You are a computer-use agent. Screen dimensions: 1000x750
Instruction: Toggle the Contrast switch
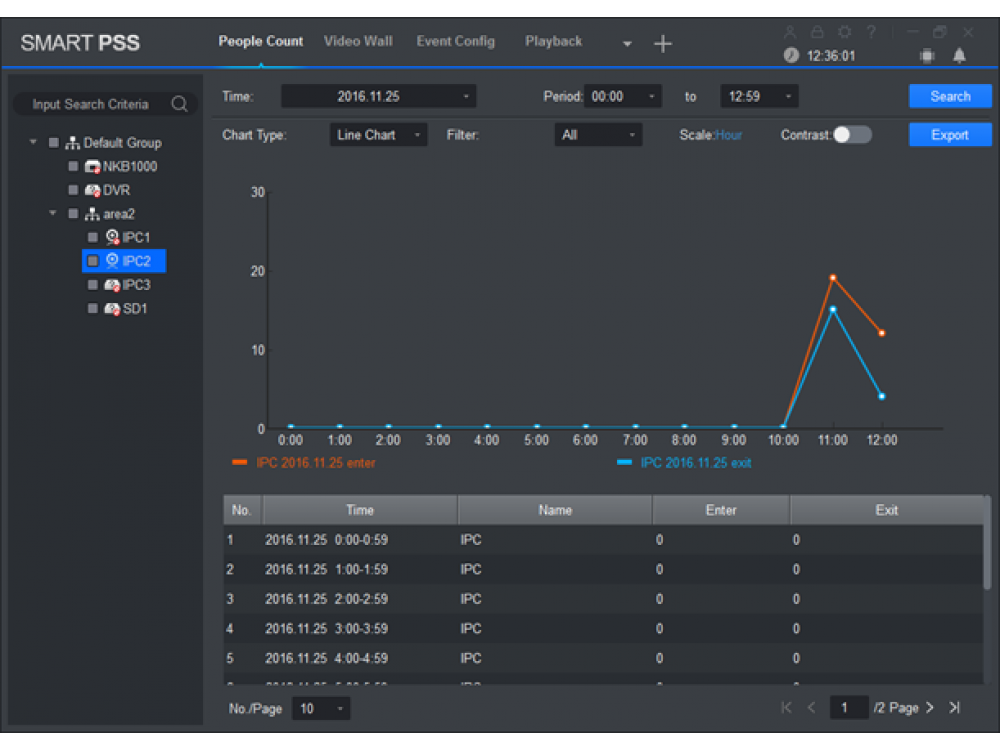pos(852,135)
